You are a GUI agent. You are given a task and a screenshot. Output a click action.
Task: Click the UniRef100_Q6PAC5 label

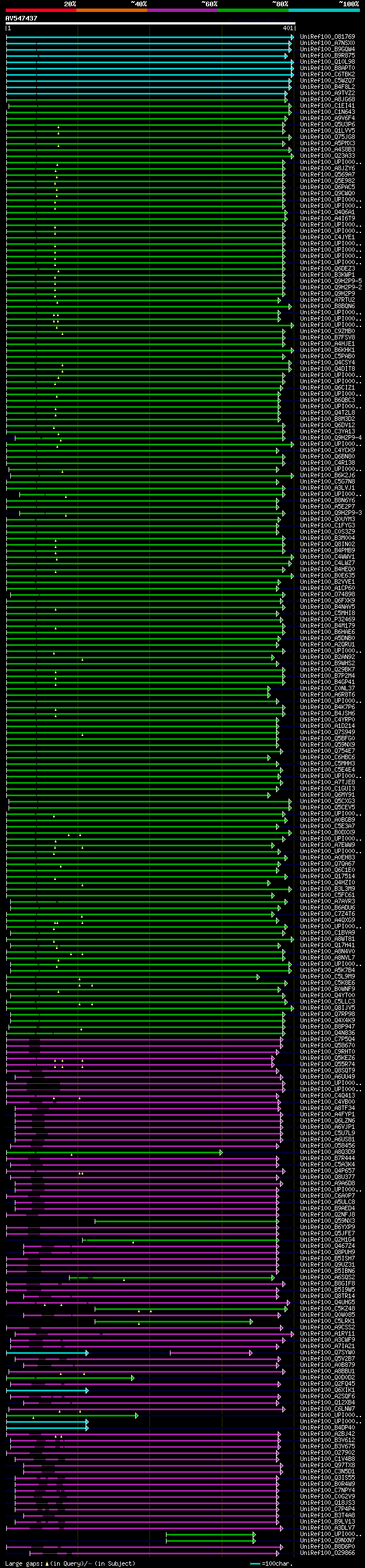tap(327, 187)
